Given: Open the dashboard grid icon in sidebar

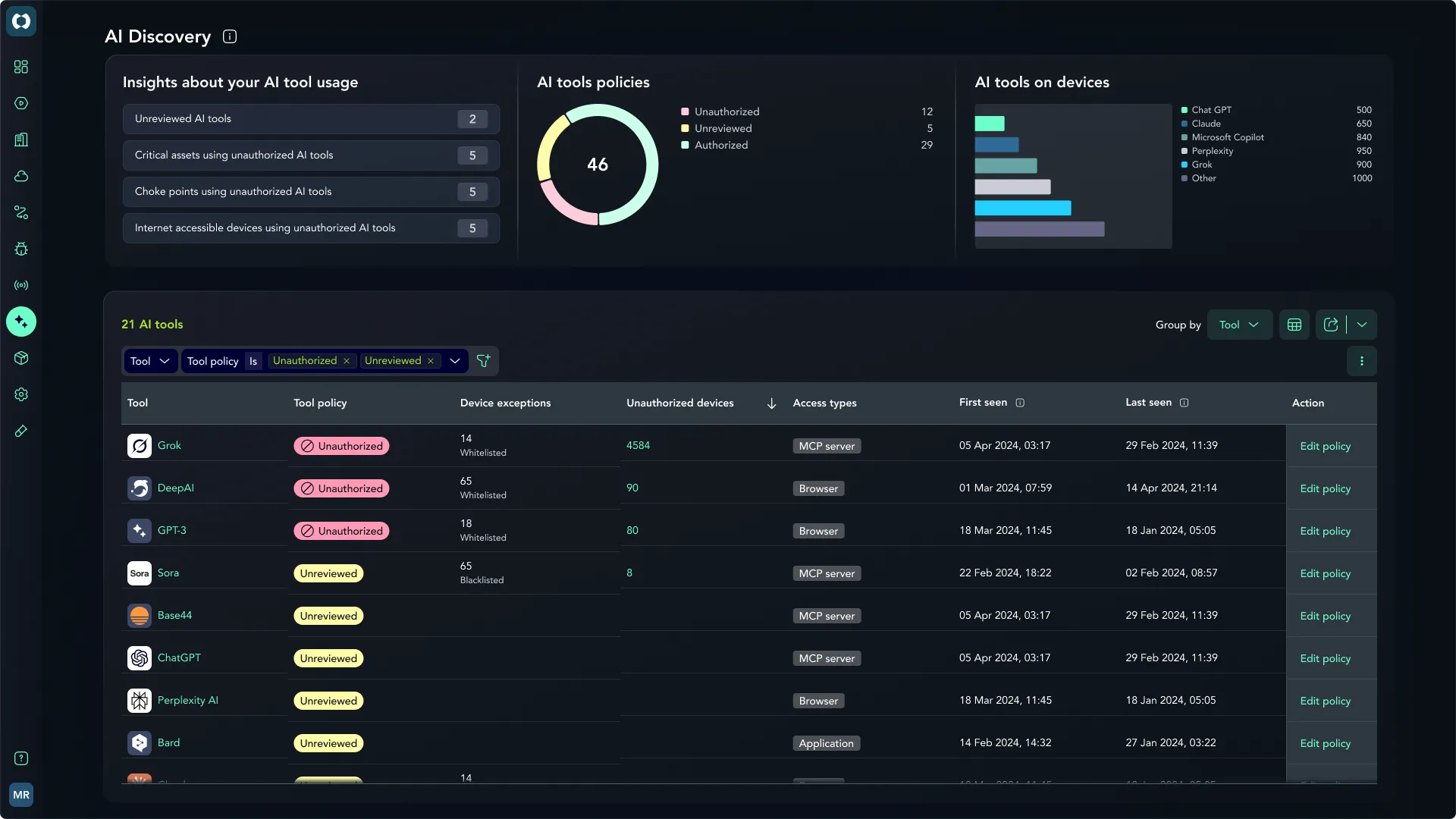Looking at the screenshot, I should coord(21,67).
